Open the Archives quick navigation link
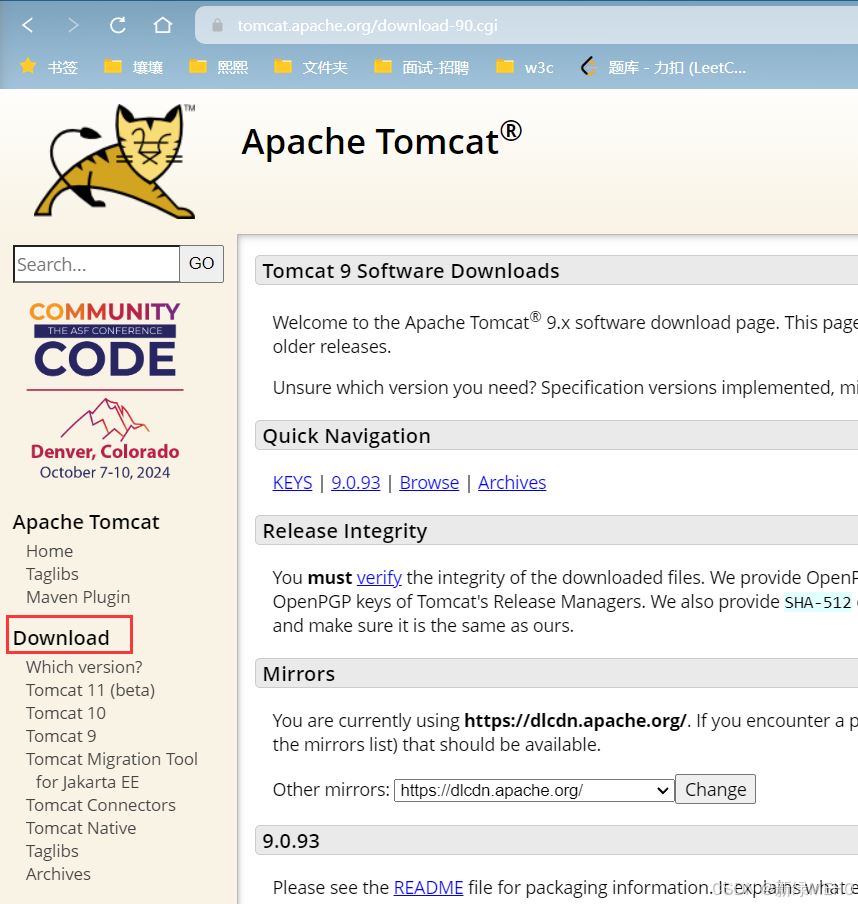 point(512,482)
